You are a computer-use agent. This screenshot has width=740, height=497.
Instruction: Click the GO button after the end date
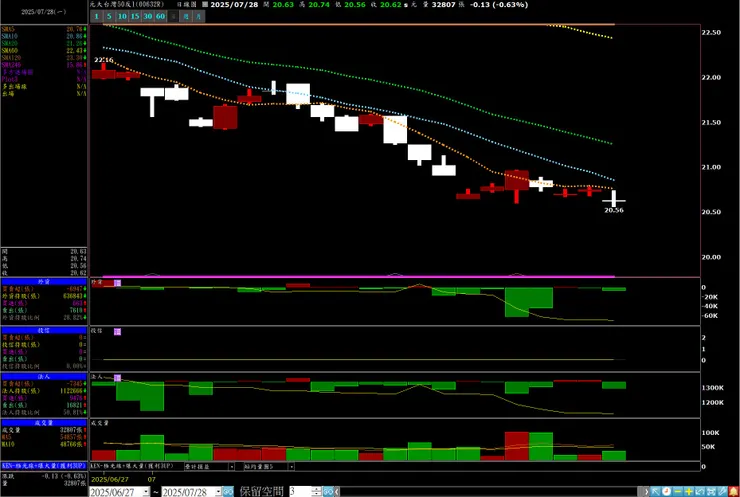228,491
